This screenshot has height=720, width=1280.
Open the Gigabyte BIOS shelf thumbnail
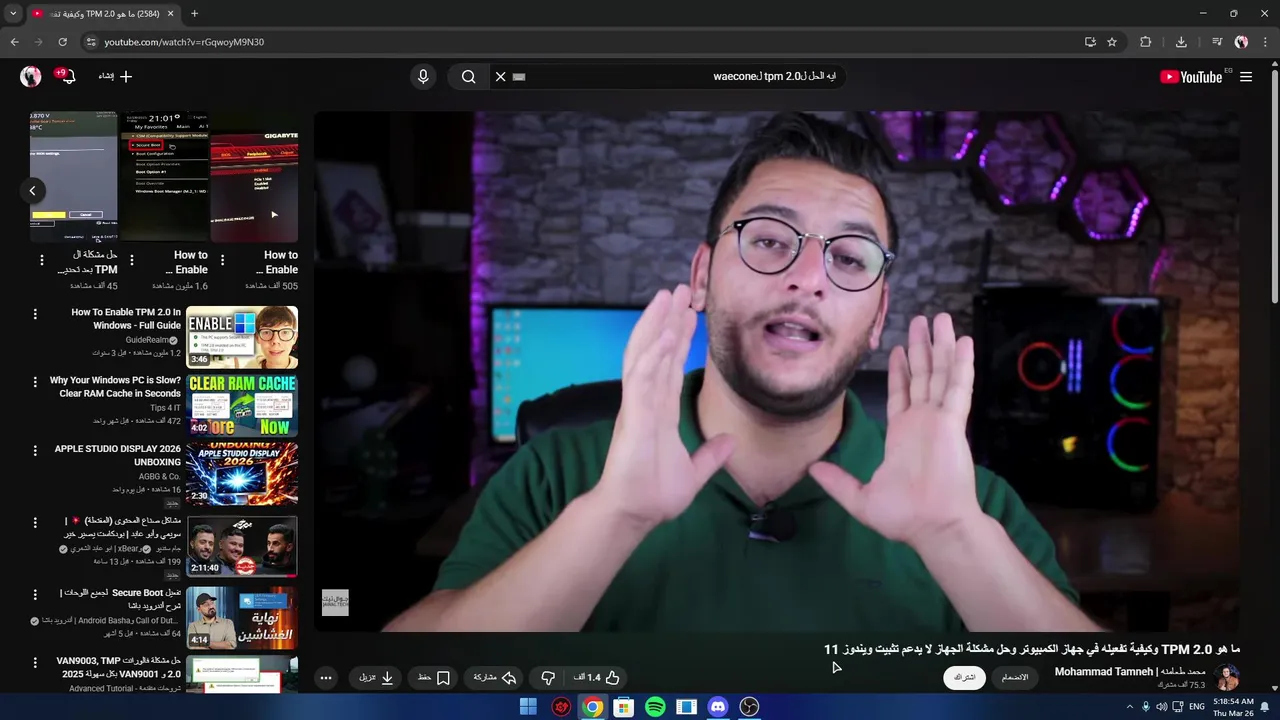pos(254,176)
